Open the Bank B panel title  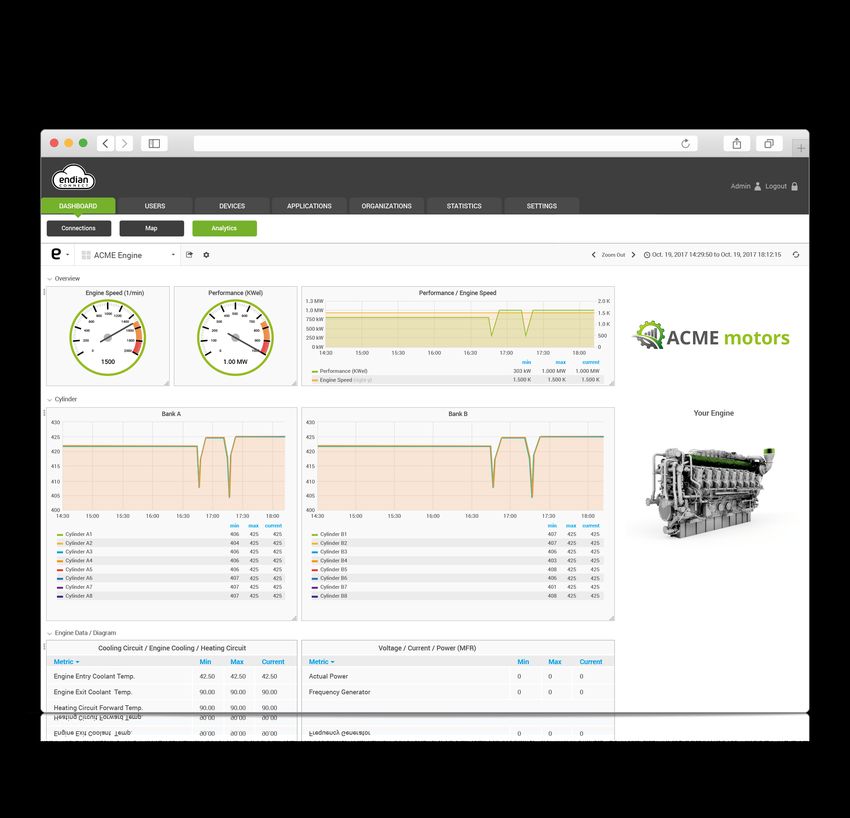coord(458,414)
